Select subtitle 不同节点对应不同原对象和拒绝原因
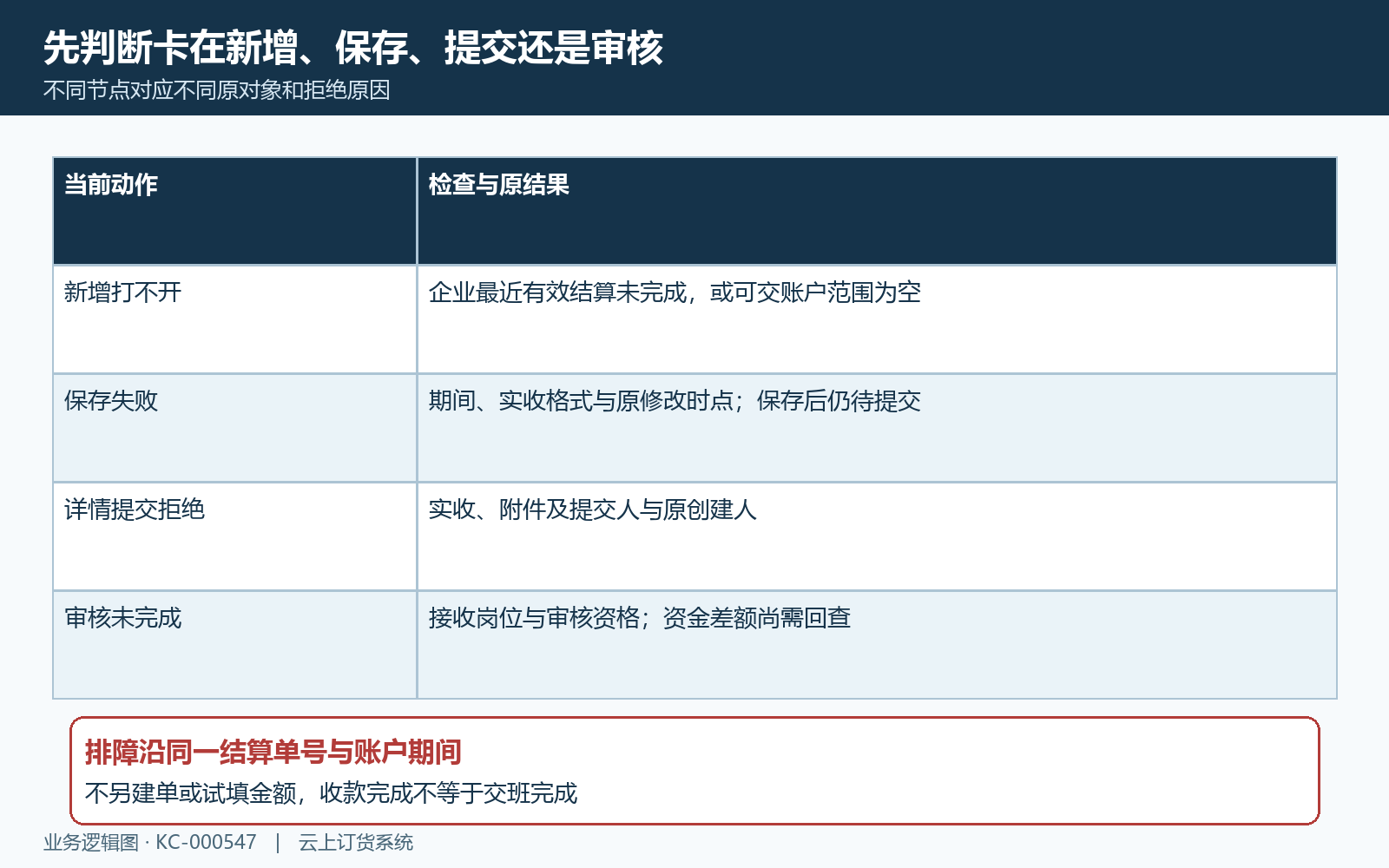 click(x=217, y=90)
